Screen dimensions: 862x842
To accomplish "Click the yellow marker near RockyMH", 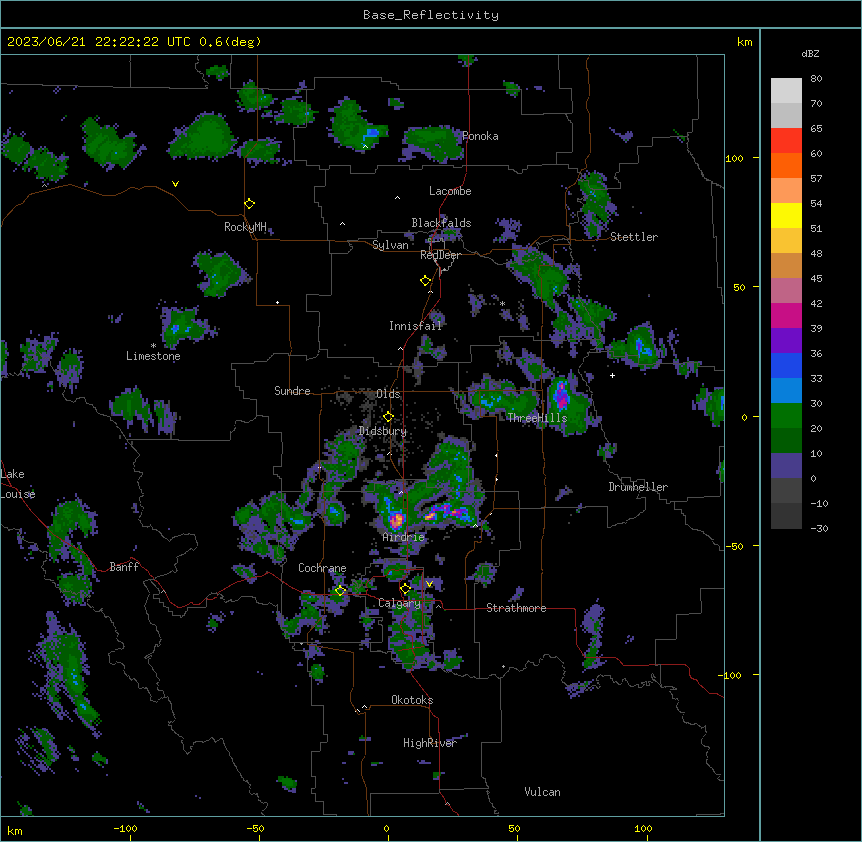I will pyautogui.click(x=250, y=204).
